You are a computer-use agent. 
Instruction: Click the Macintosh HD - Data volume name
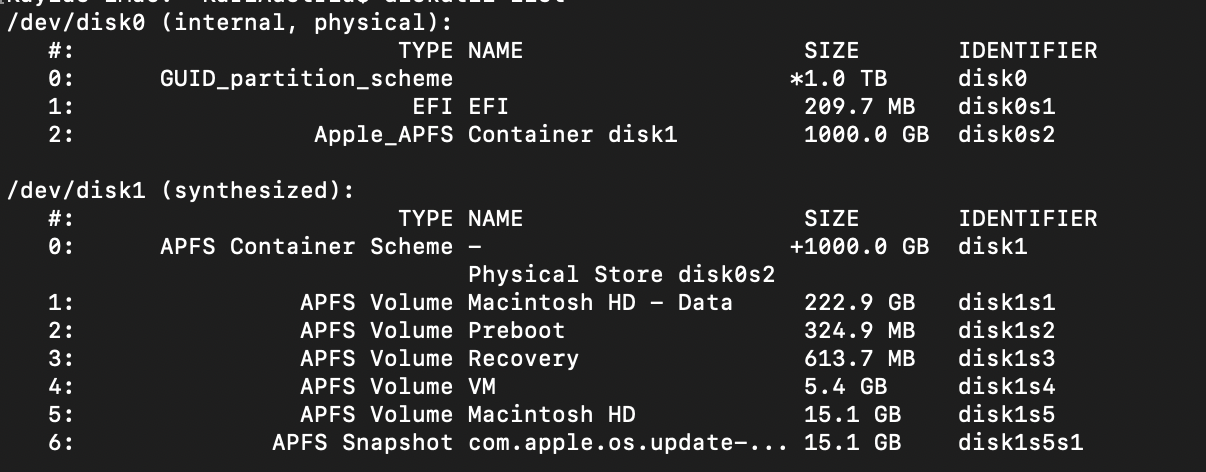(x=600, y=302)
